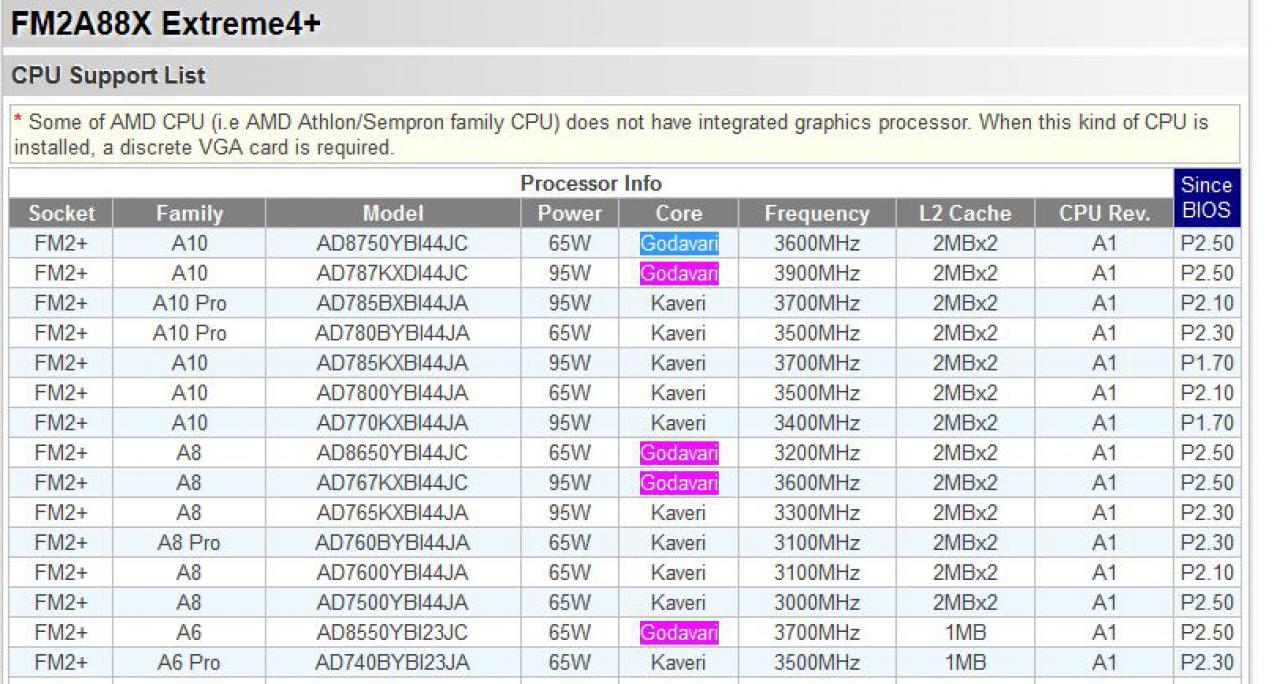Select model AD7500YBI44JA

(392, 603)
